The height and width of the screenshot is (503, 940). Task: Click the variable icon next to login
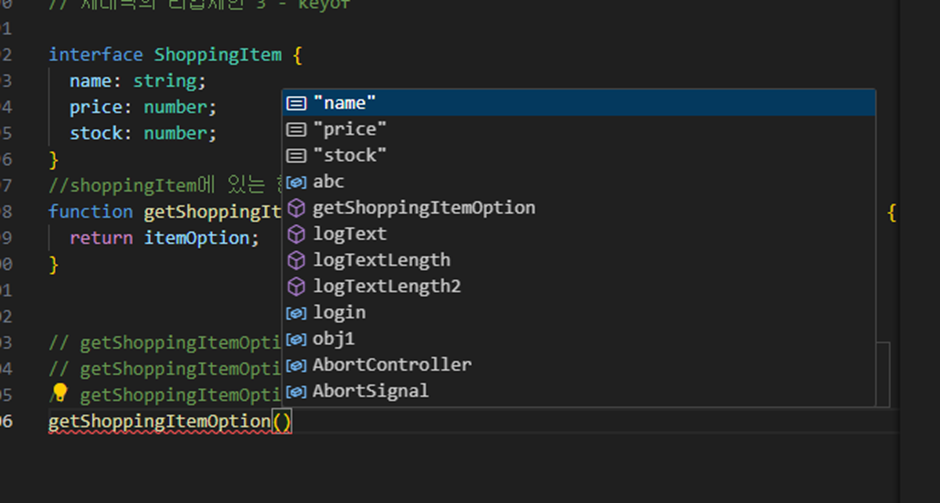tap(296, 312)
